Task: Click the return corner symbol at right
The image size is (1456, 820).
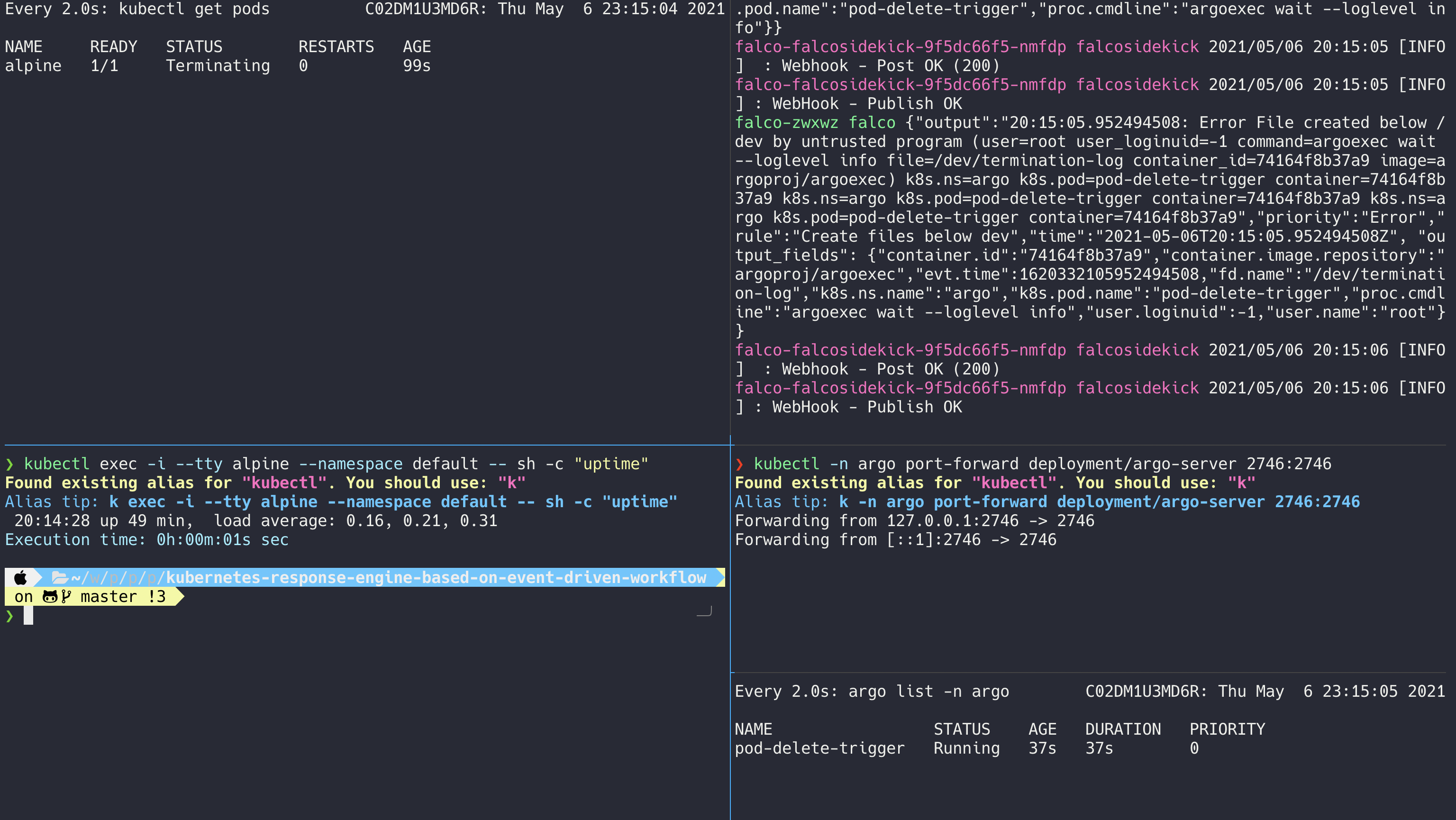Action: click(x=704, y=611)
